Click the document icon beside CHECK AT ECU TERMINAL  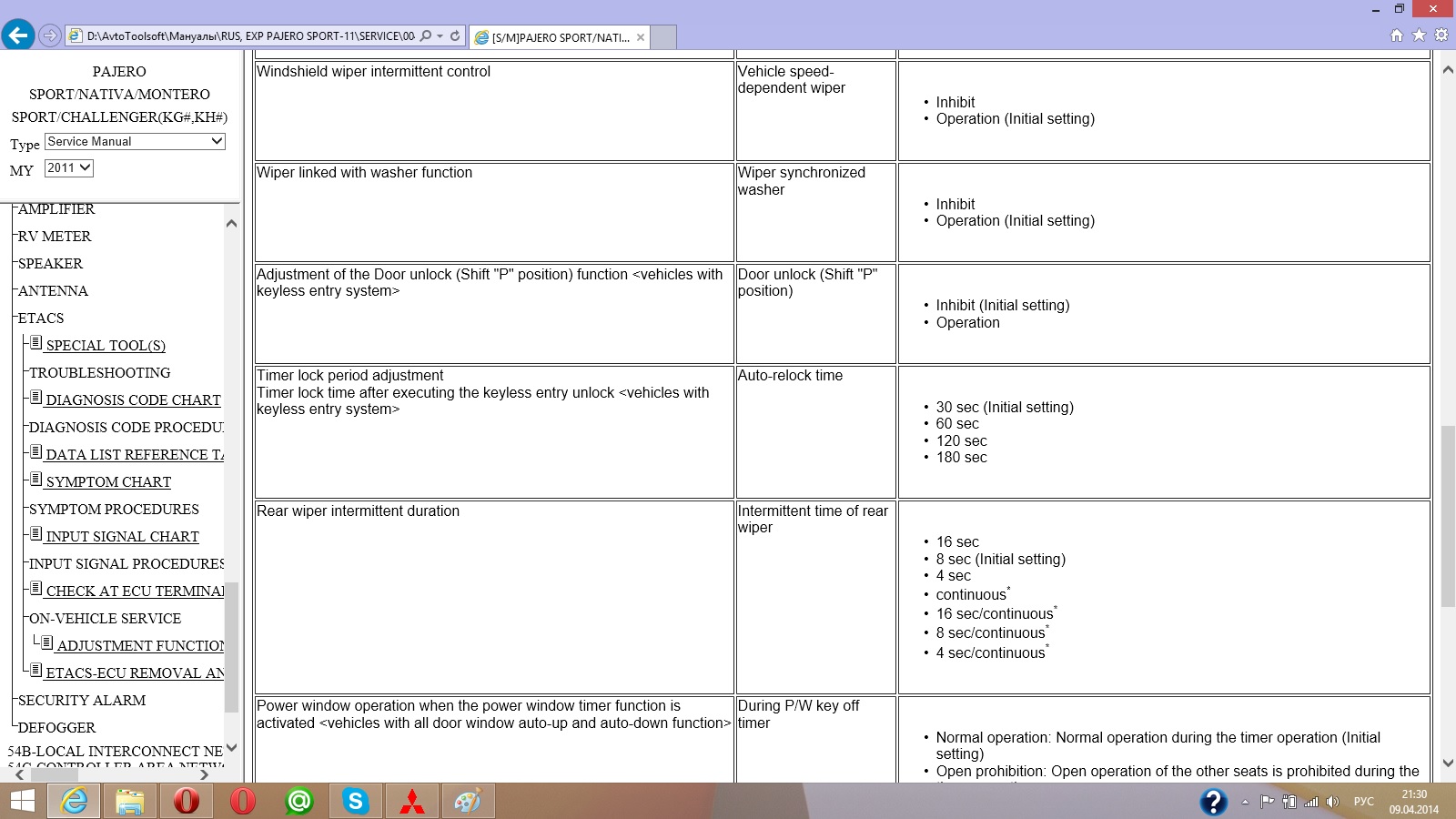pos(35,589)
